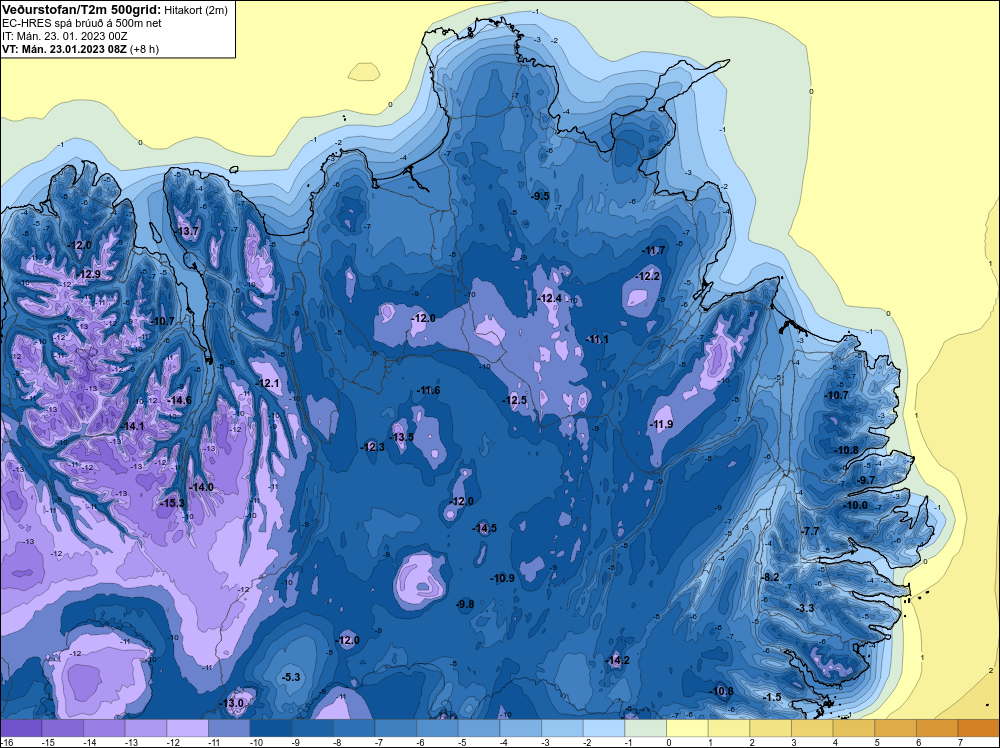Click the "7" tick label on the legend
This screenshot has width=1000, height=748.
coord(960,742)
